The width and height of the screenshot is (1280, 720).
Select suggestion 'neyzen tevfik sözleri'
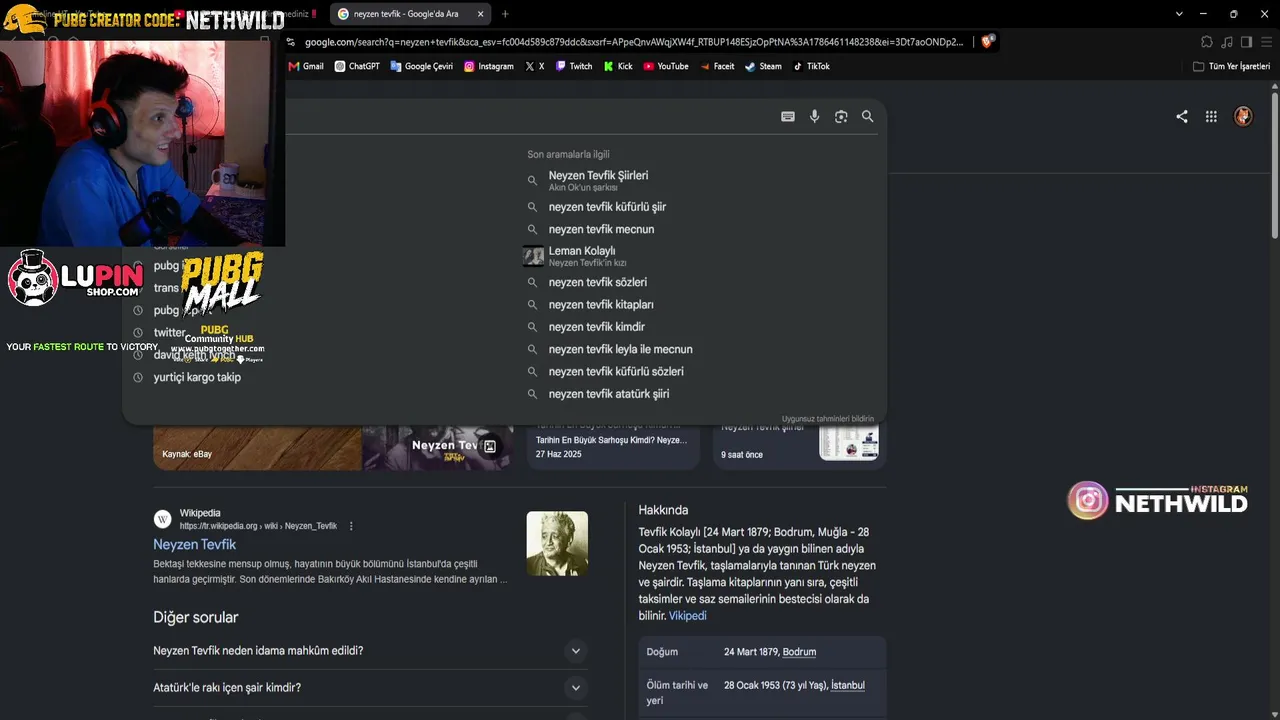[x=597, y=282]
